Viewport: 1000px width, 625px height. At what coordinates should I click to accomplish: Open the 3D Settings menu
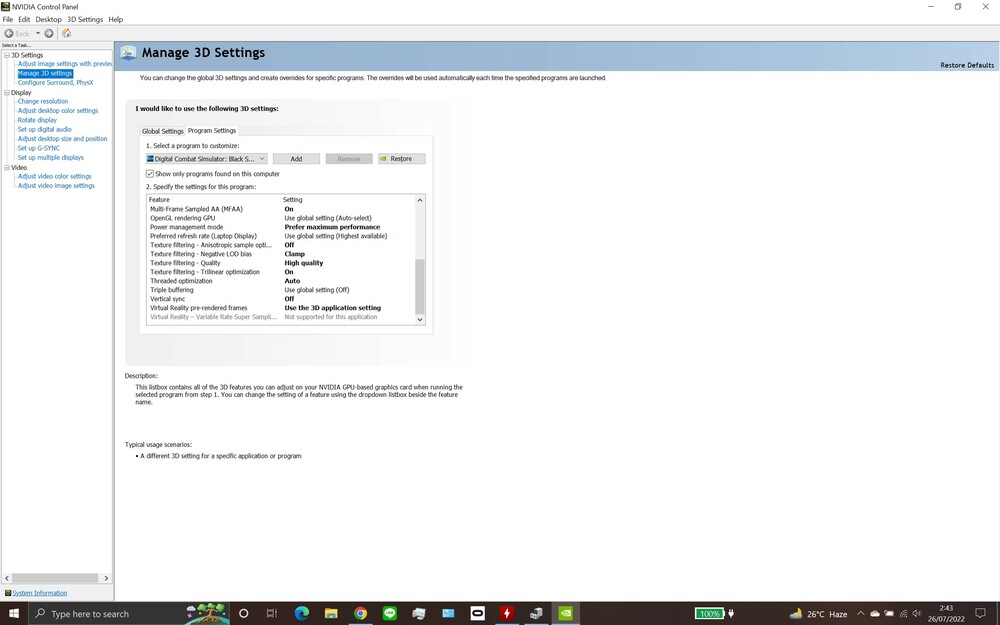tap(85, 19)
